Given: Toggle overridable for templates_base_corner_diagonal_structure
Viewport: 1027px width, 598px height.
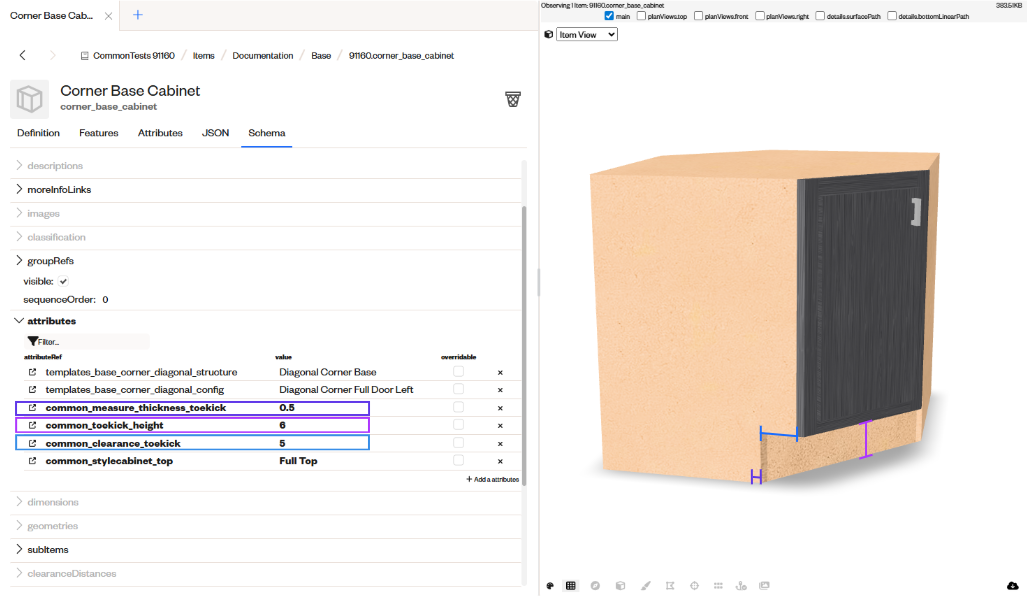Looking at the screenshot, I should click(458, 371).
